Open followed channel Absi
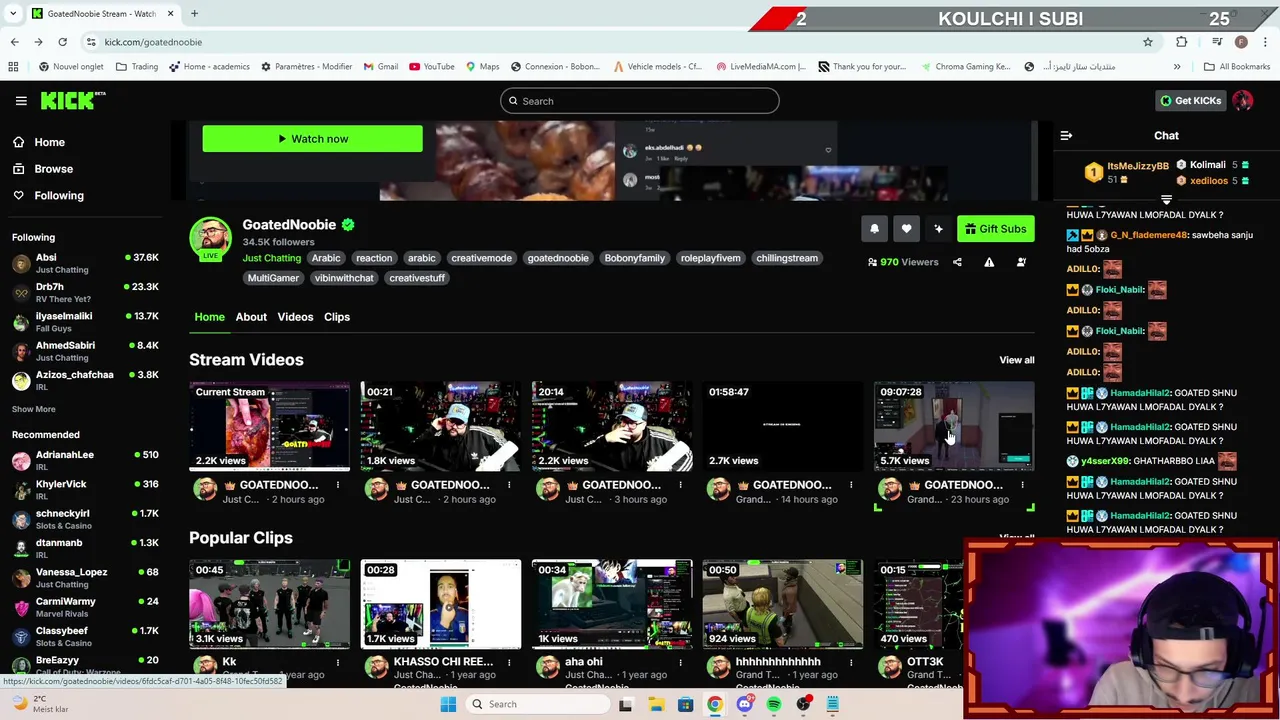Viewport: 1280px width, 720px height. (85, 263)
